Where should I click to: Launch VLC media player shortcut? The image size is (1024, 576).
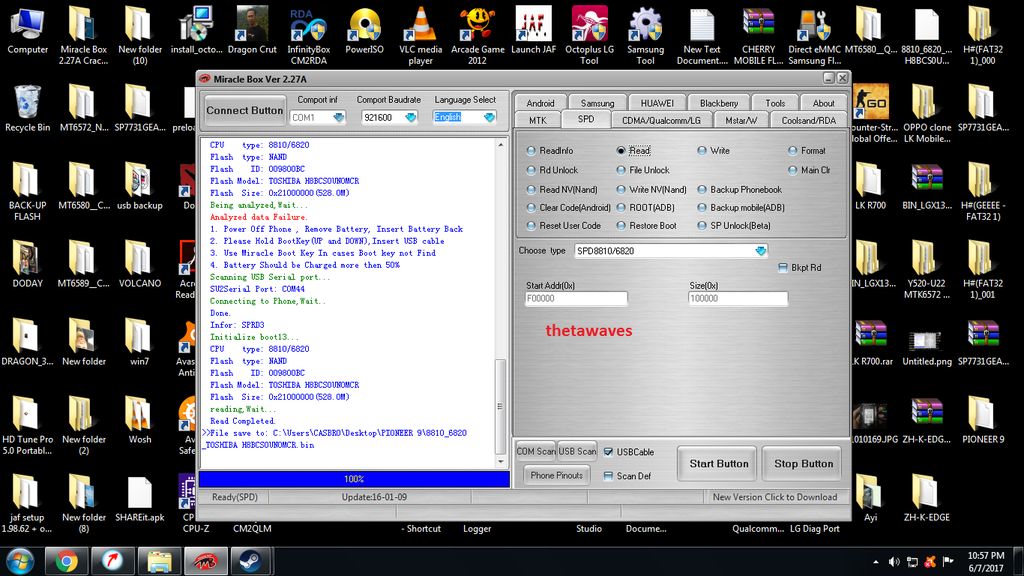[x=421, y=36]
